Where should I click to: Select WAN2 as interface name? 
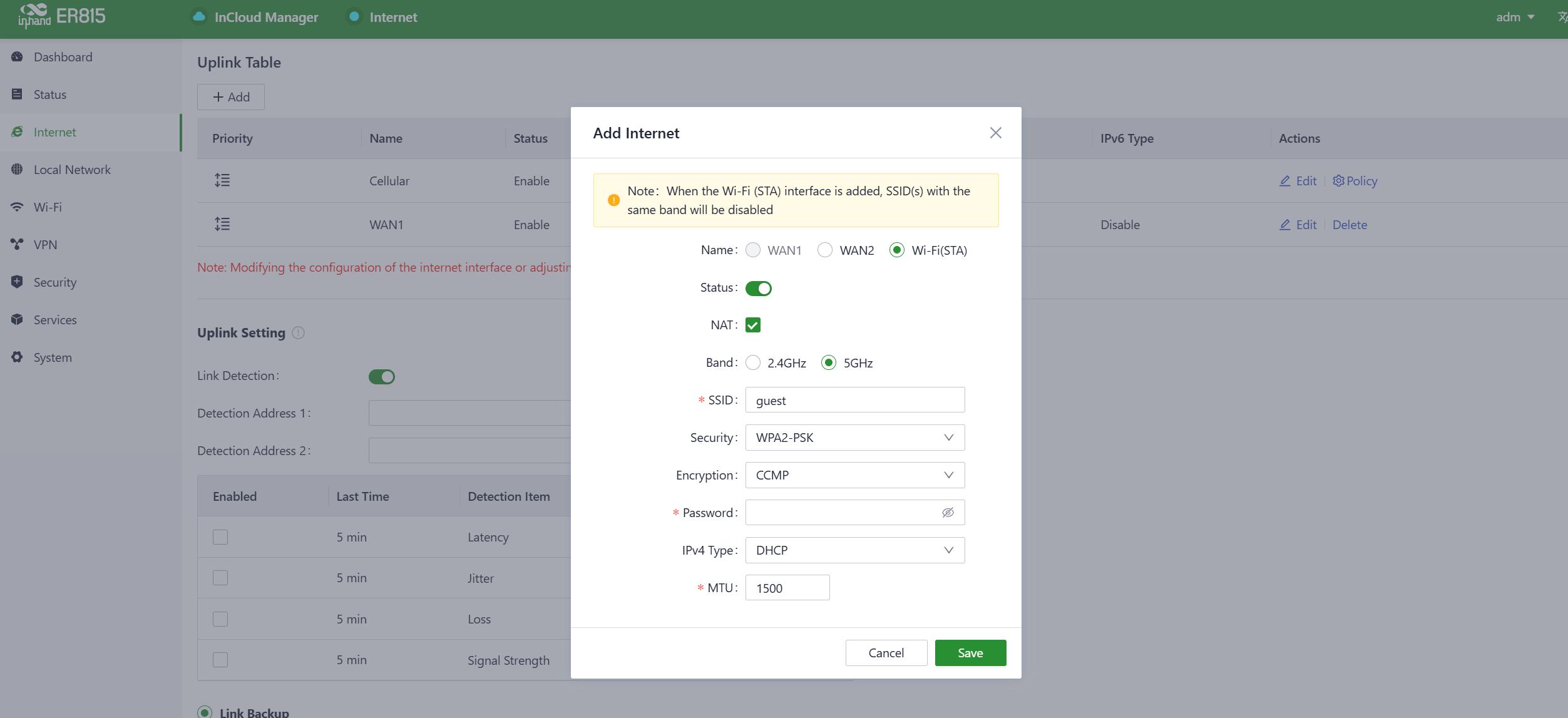[x=825, y=250]
